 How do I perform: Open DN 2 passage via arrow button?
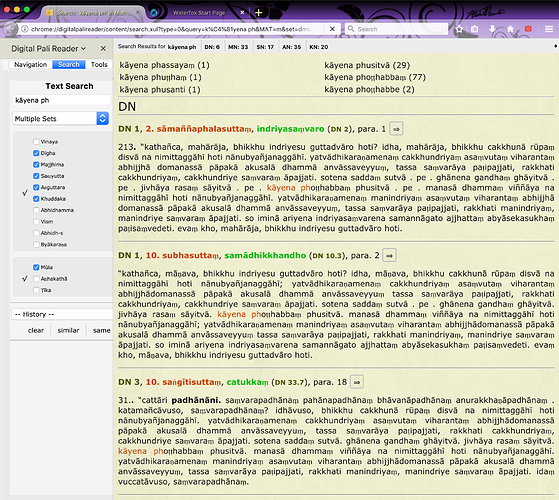coord(396,129)
